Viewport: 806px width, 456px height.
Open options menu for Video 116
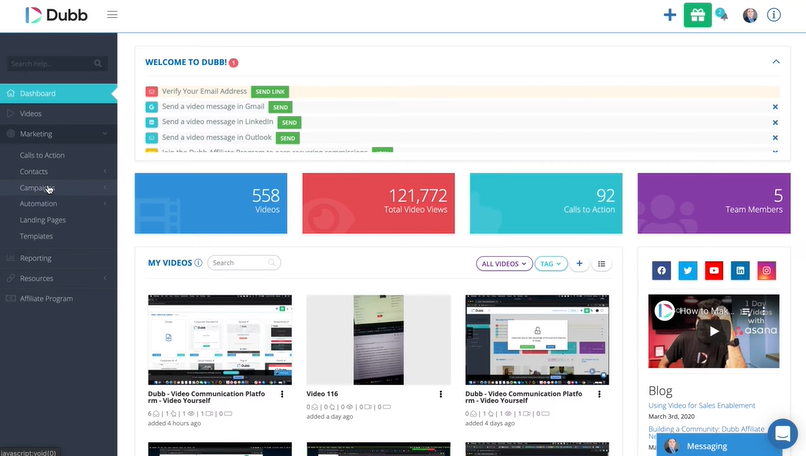(x=441, y=394)
